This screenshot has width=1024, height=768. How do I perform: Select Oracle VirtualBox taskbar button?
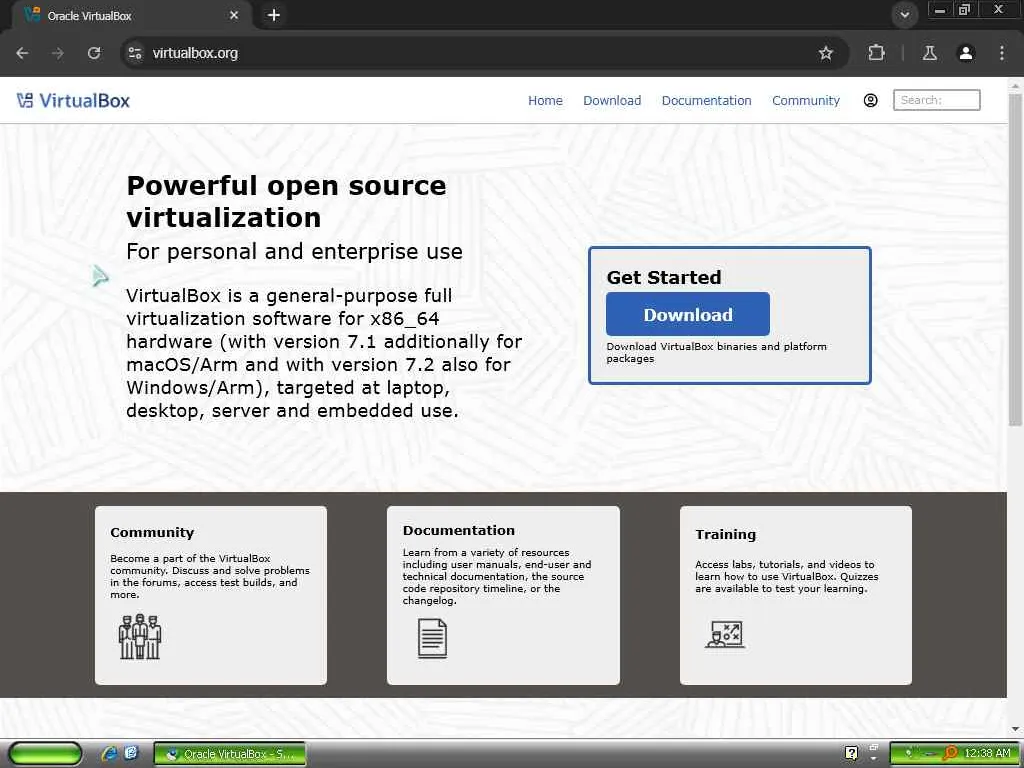click(x=230, y=754)
